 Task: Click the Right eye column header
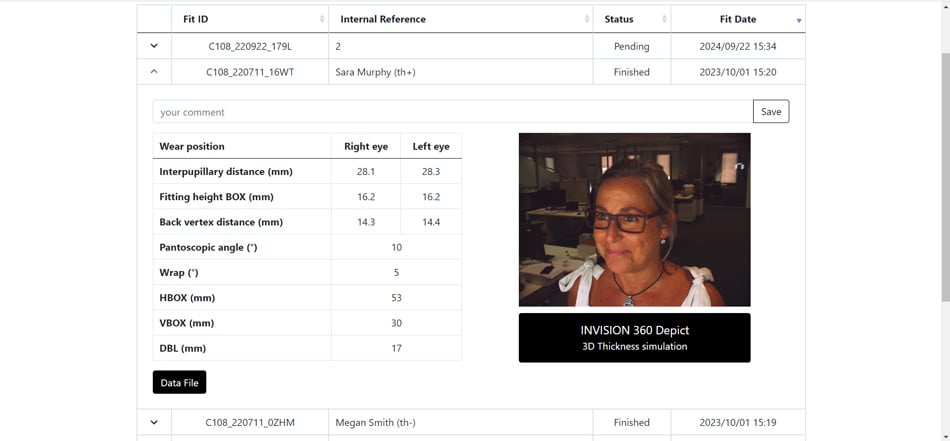365,146
